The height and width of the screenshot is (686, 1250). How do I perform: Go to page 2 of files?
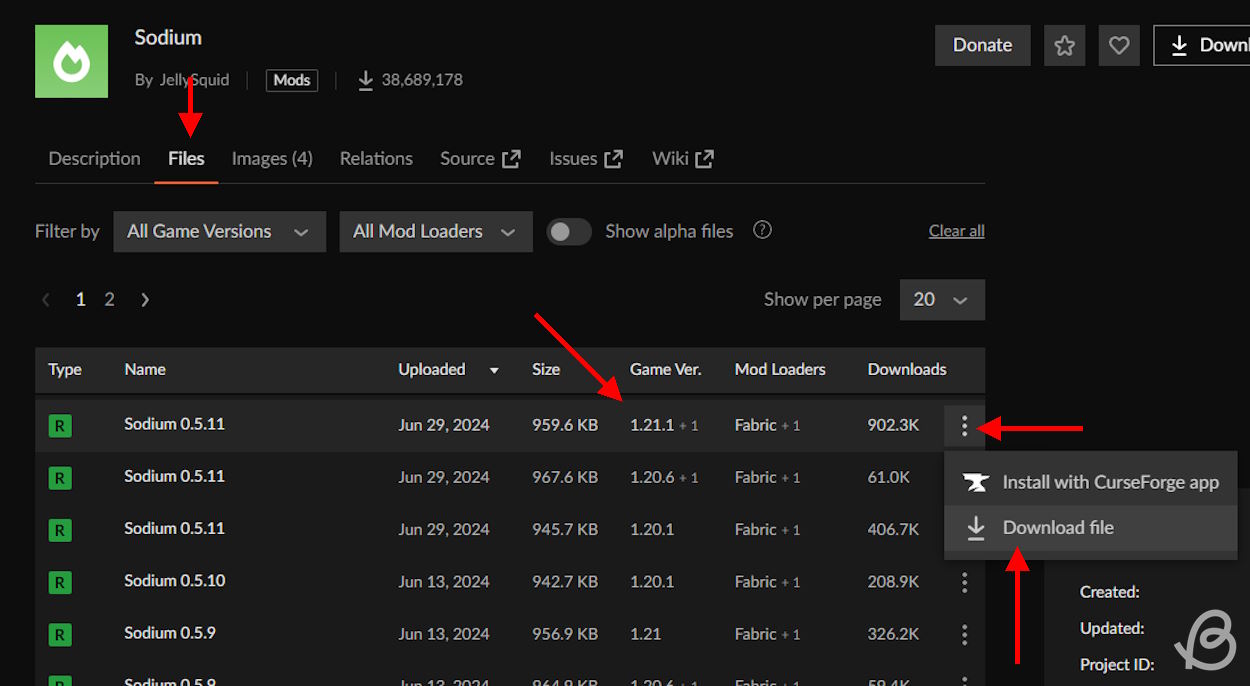click(110, 300)
